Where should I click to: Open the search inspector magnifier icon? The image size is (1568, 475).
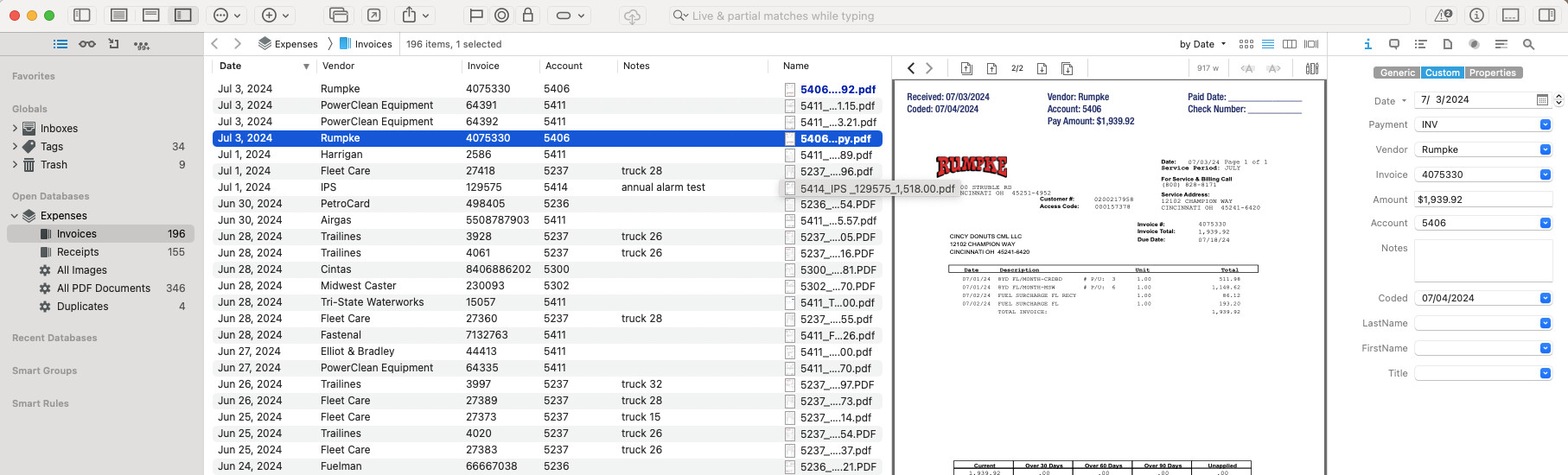1528,44
